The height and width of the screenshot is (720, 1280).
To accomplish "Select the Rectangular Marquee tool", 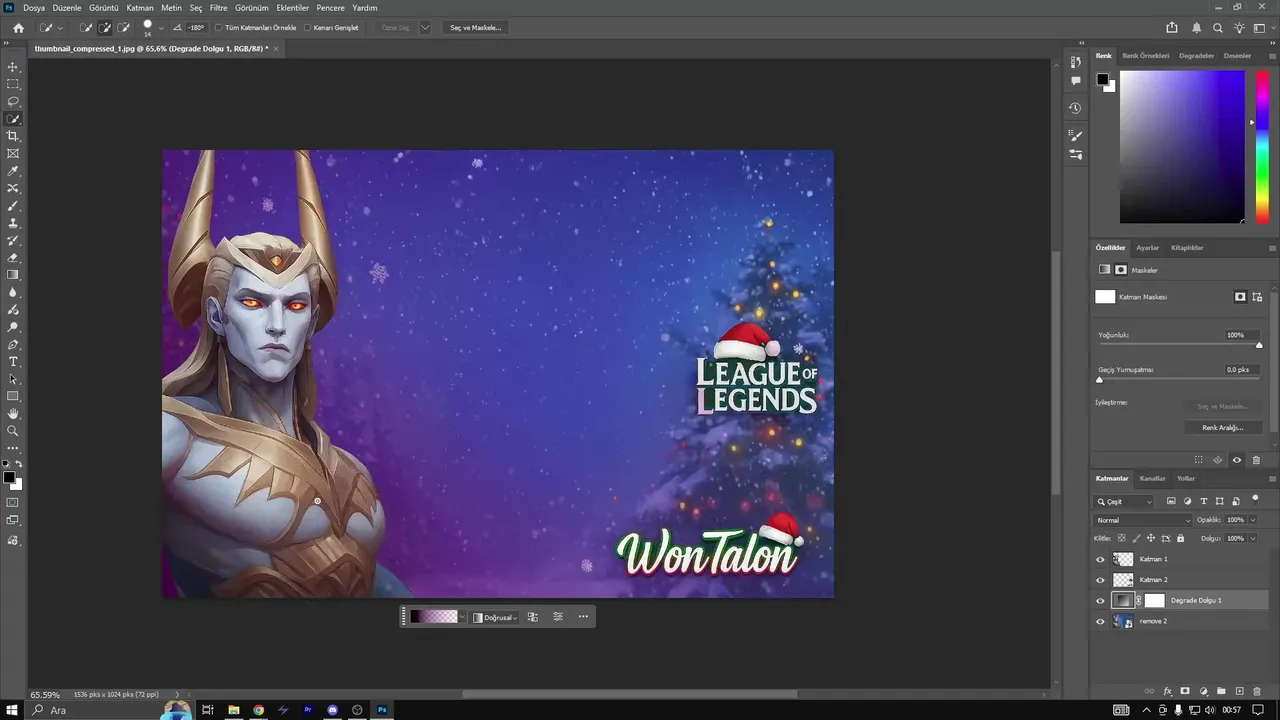I will pos(13,84).
